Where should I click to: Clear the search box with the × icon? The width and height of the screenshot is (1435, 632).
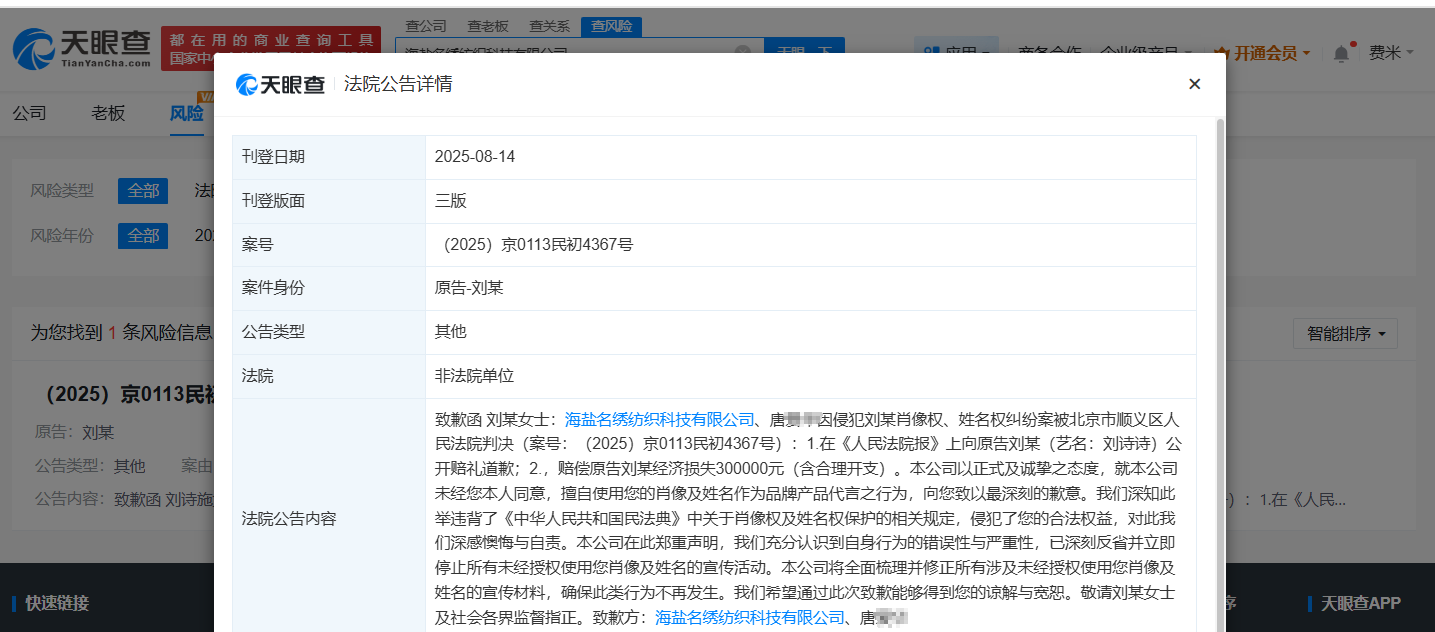(x=742, y=49)
